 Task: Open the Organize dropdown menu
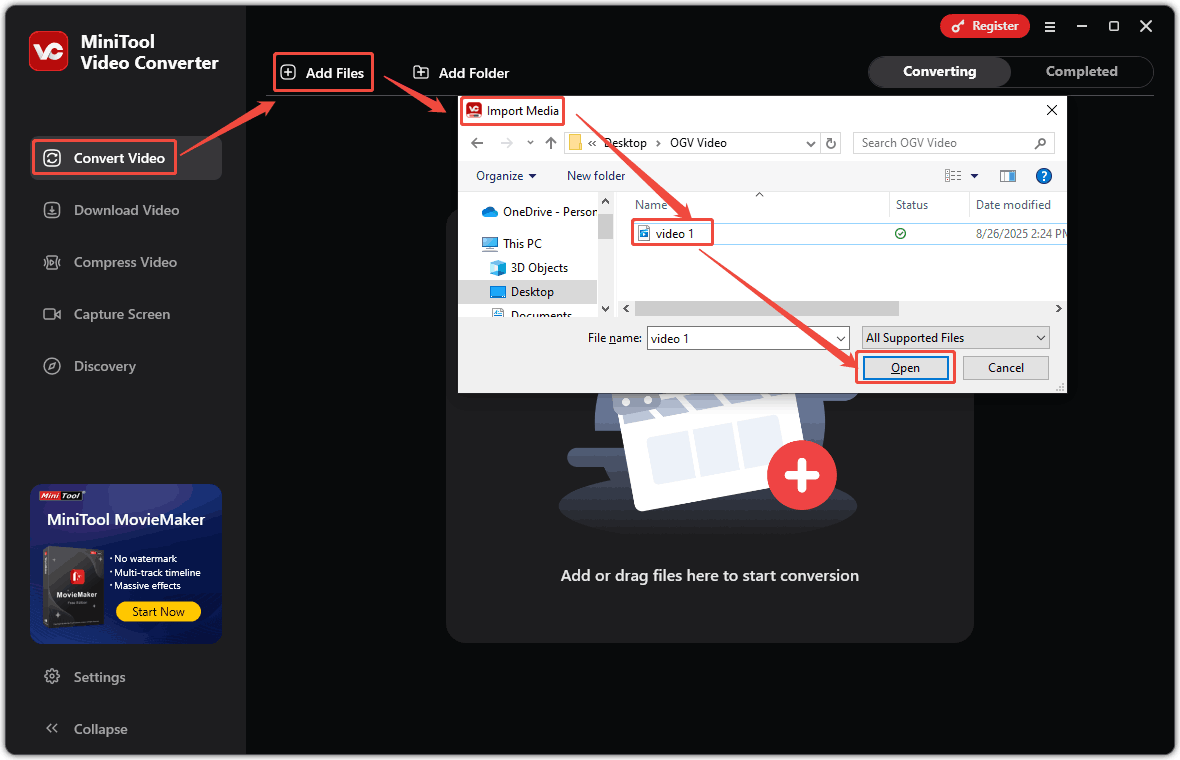coord(506,176)
